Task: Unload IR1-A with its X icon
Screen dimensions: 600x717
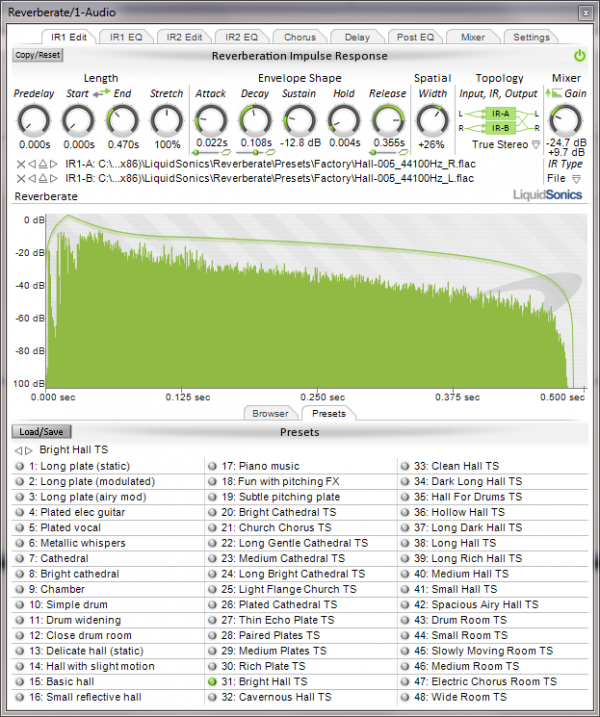Action: coord(21,164)
